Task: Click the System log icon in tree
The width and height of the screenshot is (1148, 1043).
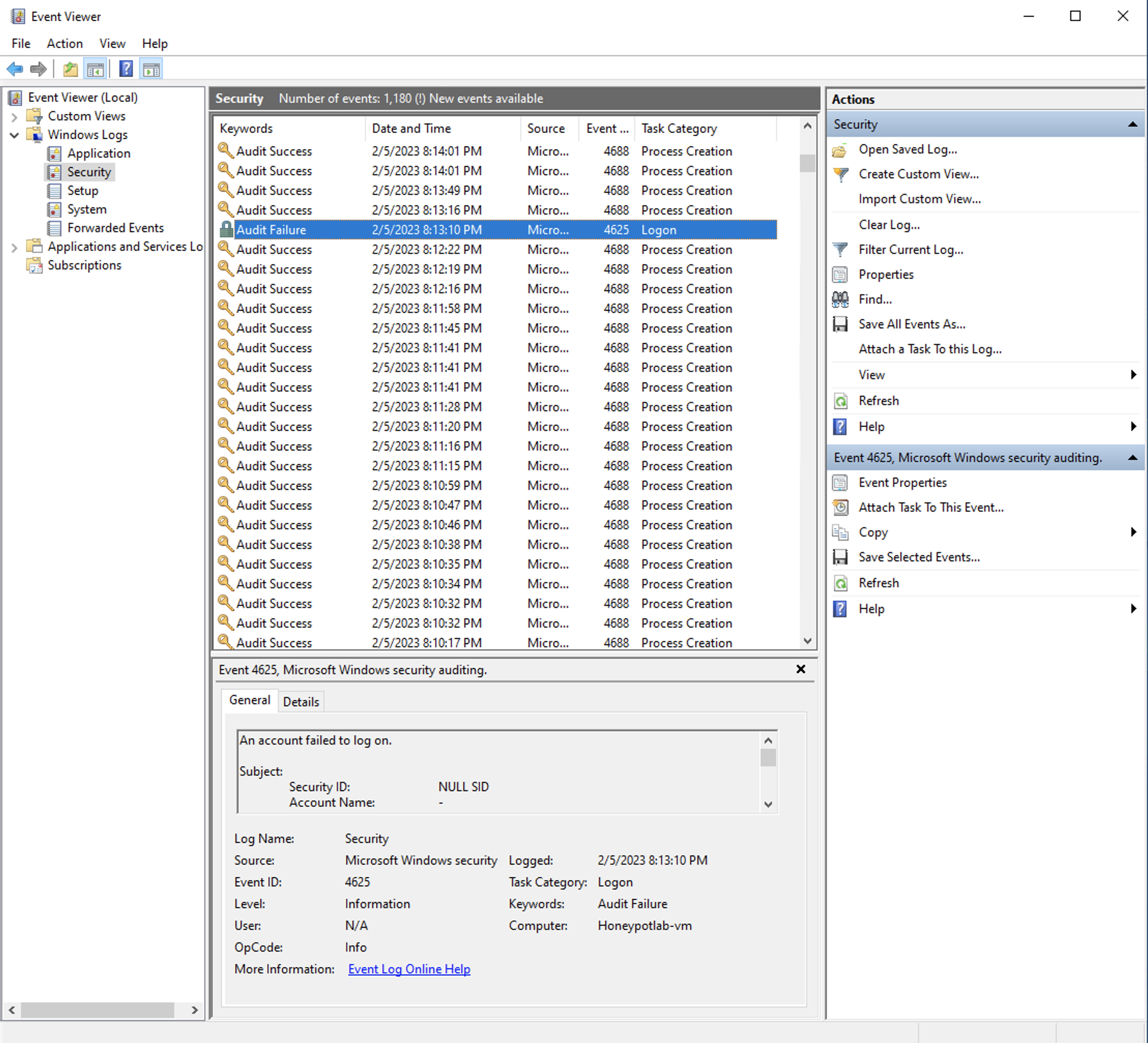Action: [54, 210]
